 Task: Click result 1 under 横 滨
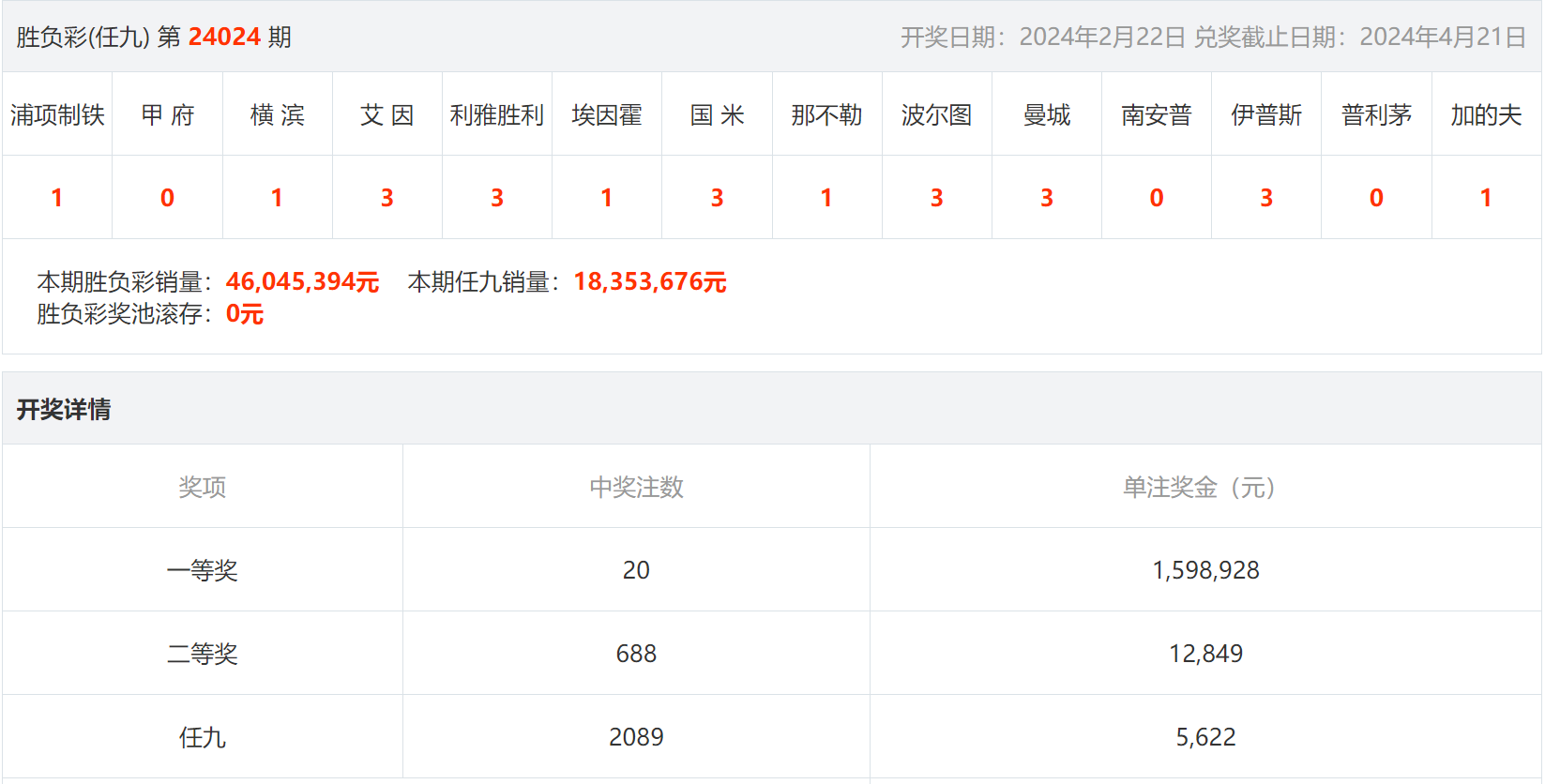coord(277,197)
